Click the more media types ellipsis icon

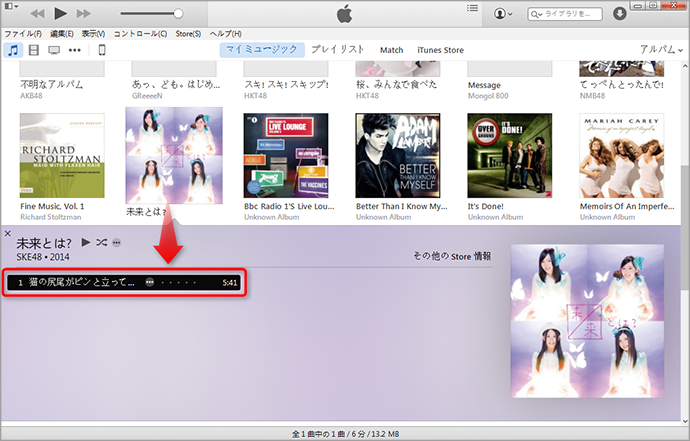(75, 50)
